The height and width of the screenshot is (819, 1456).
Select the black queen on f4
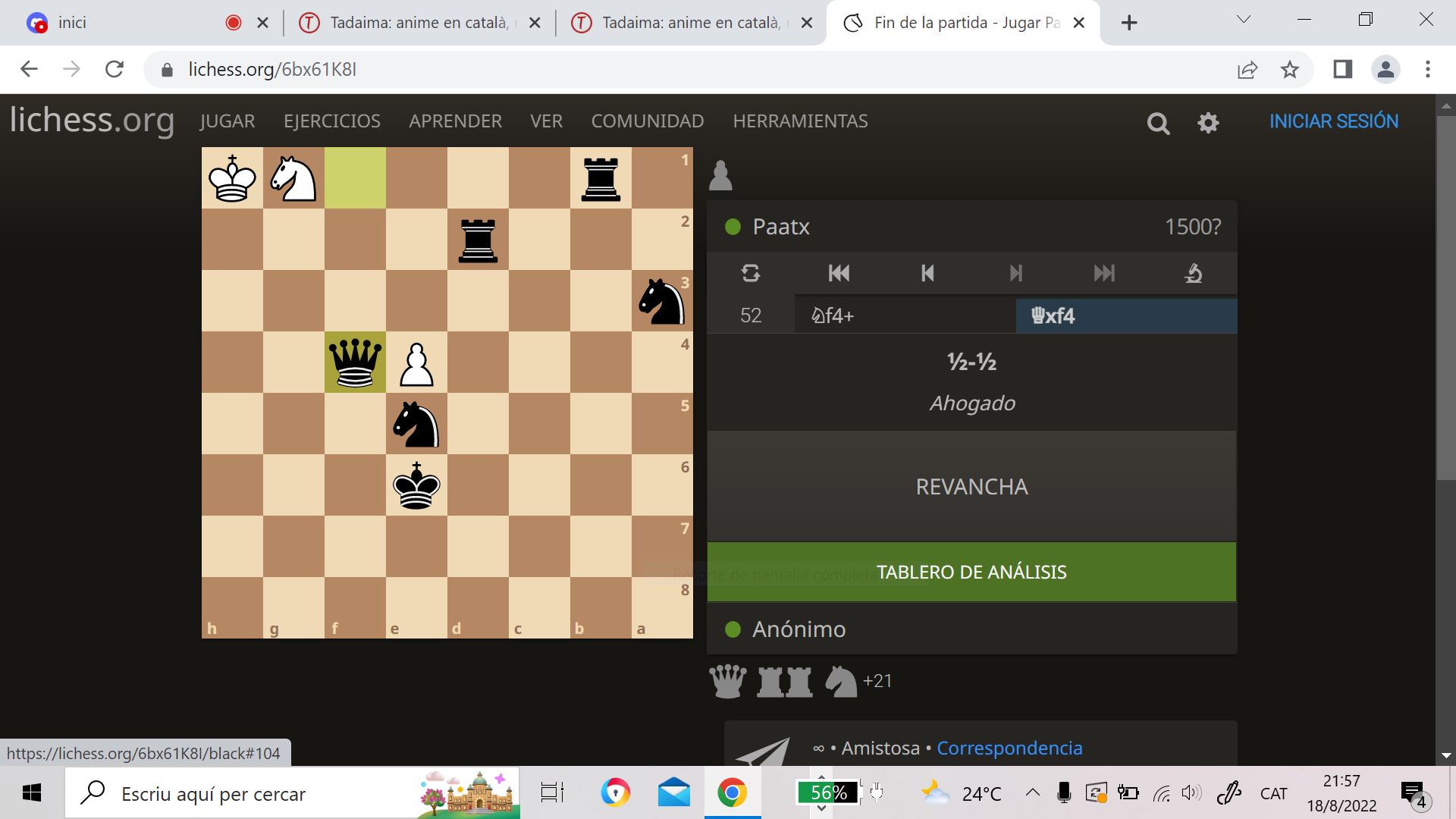click(x=355, y=362)
